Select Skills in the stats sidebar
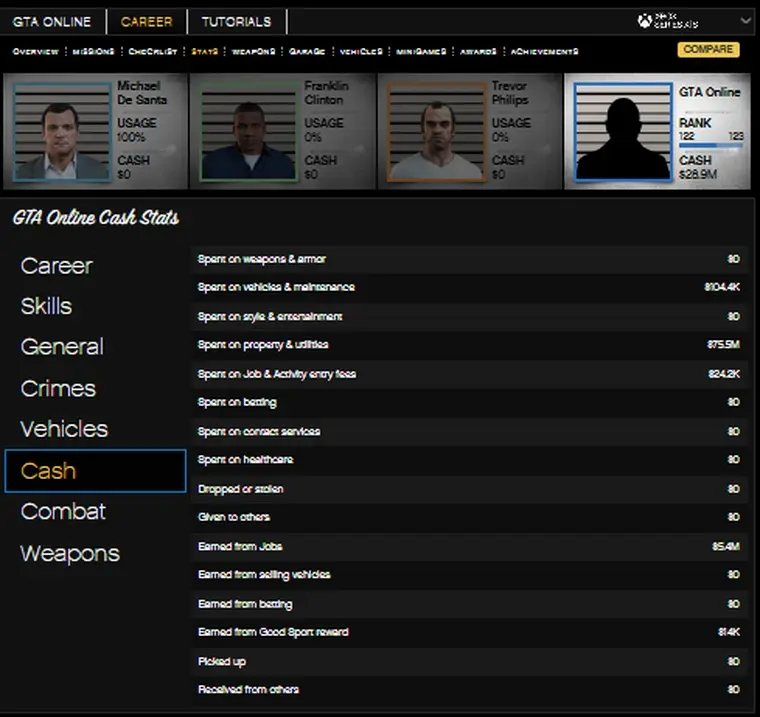The image size is (760, 717). [47, 306]
